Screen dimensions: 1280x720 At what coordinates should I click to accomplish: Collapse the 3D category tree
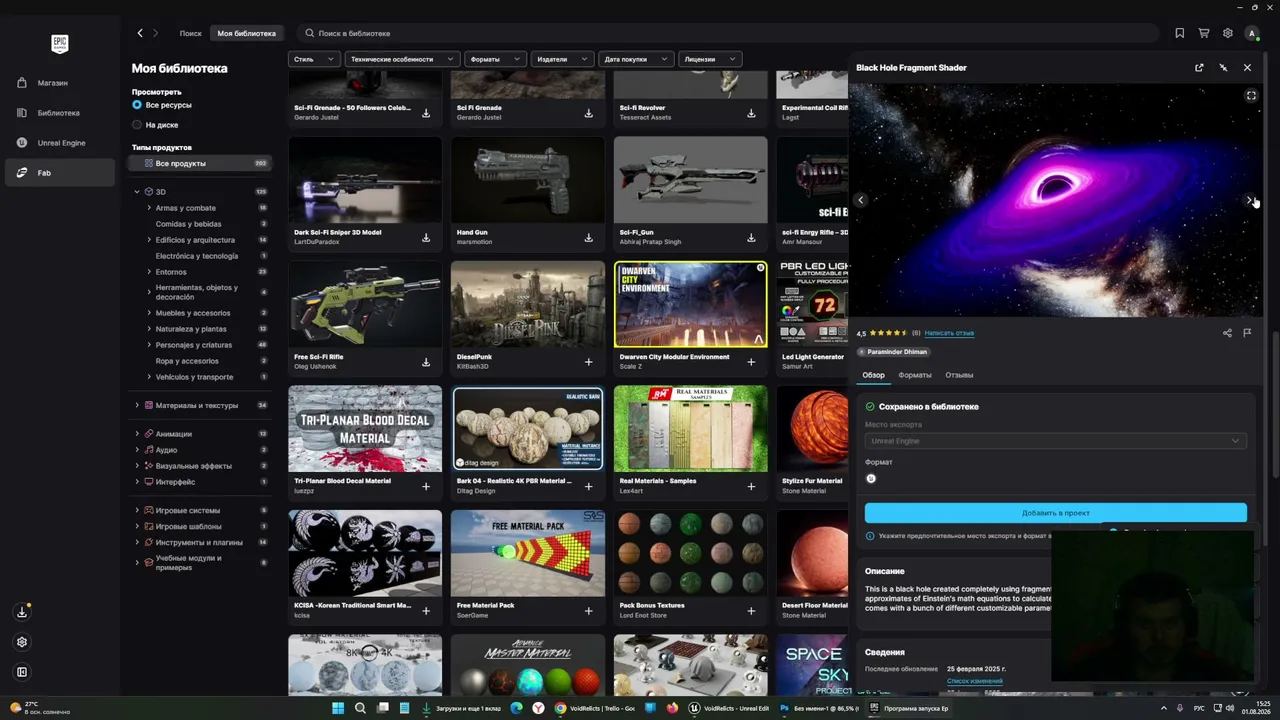click(x=137, y=192)
